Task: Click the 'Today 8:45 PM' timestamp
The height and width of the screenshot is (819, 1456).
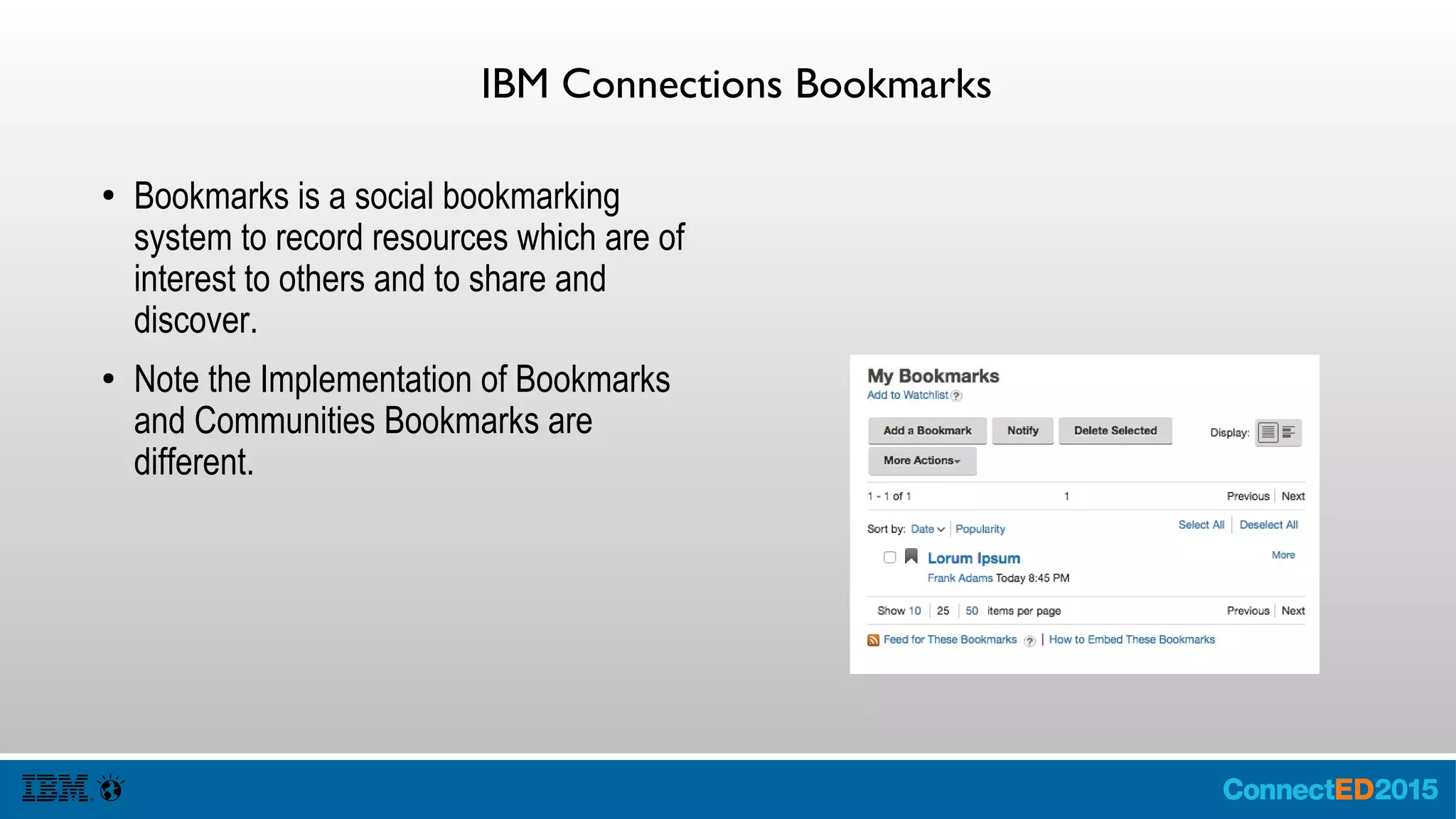Action: [1032, 578]
